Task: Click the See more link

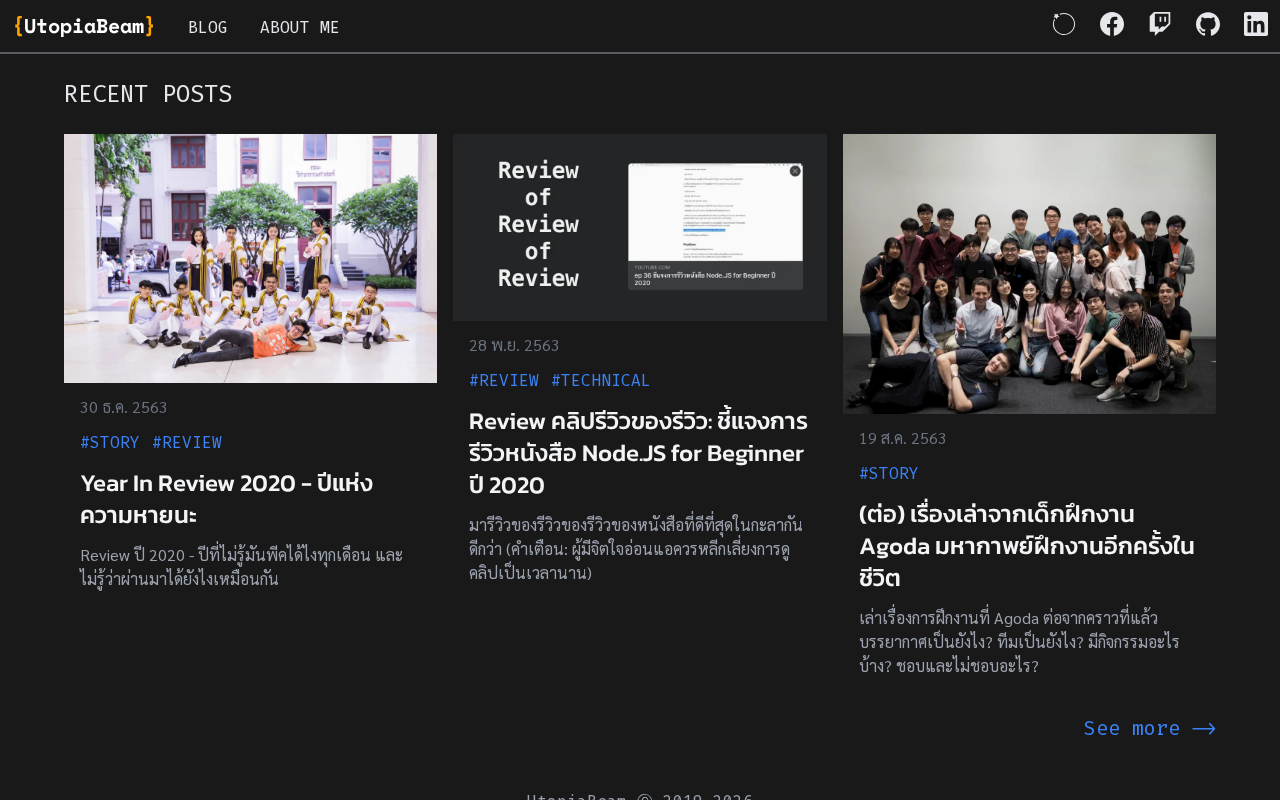Action: tap(1132, 728)
